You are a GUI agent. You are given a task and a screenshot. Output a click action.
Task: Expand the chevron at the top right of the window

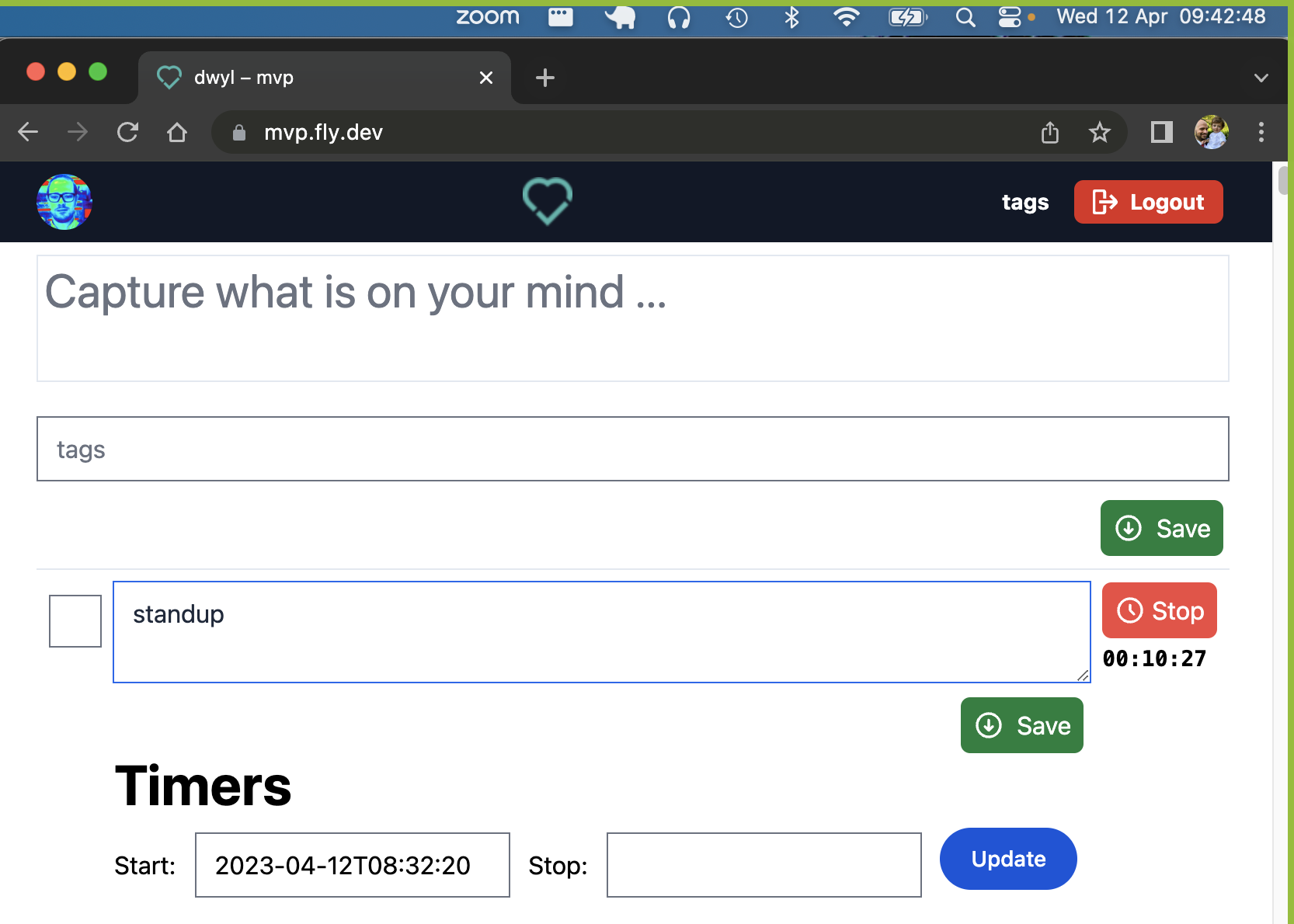tap(1261, 77)
